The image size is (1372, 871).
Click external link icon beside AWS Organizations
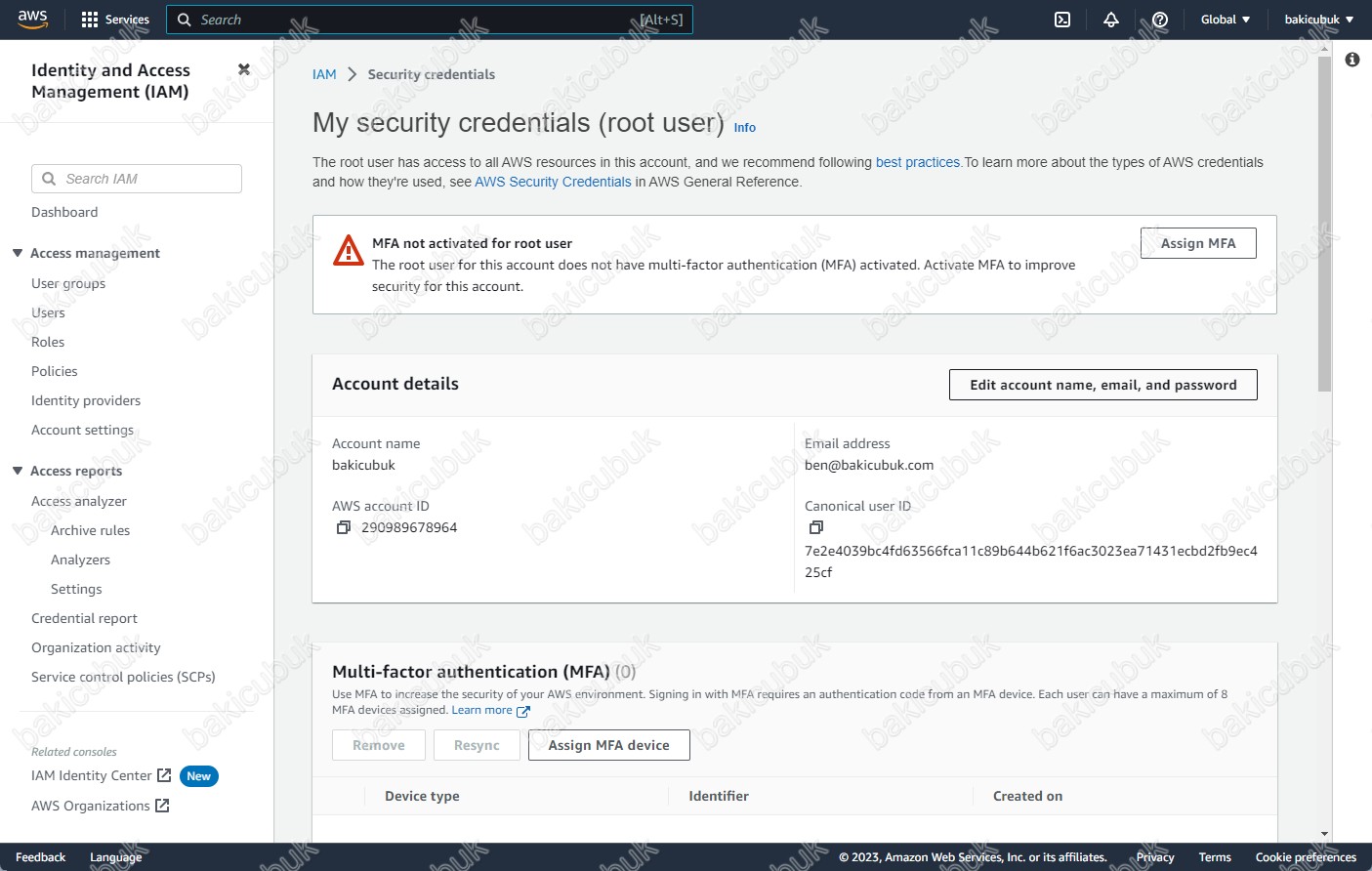point(162,806)
